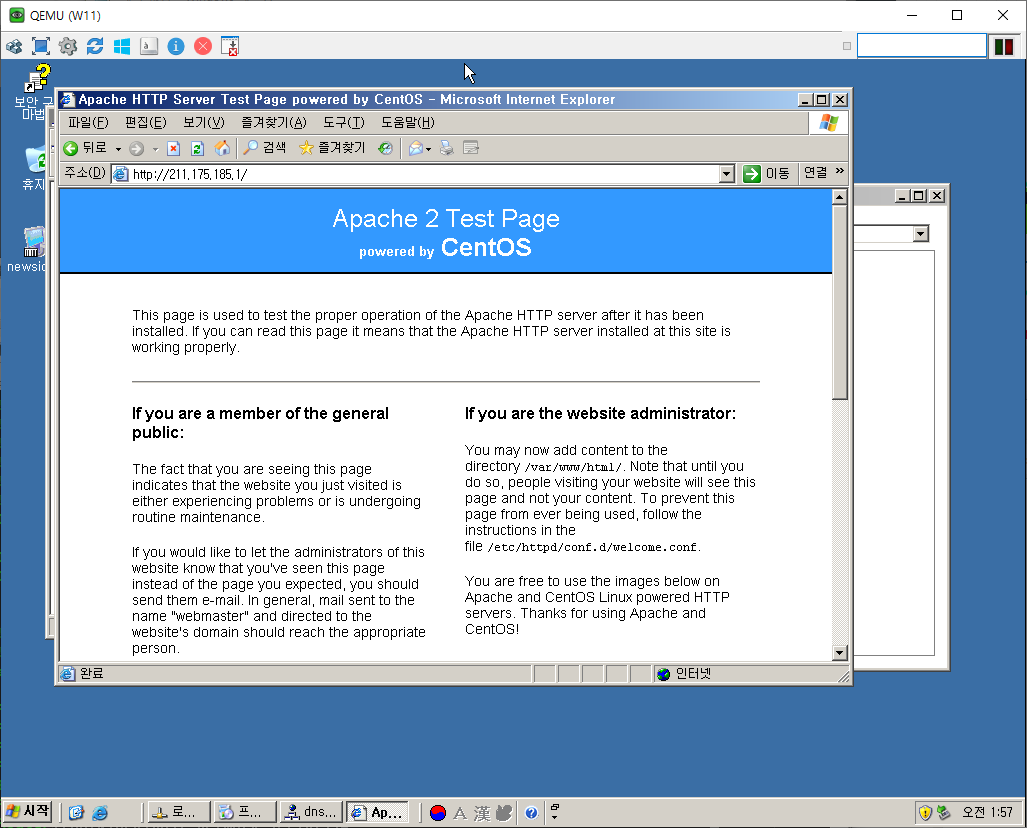Click the Mail envelope icon
Screen dimensions: 1027x828
(415, 149)
